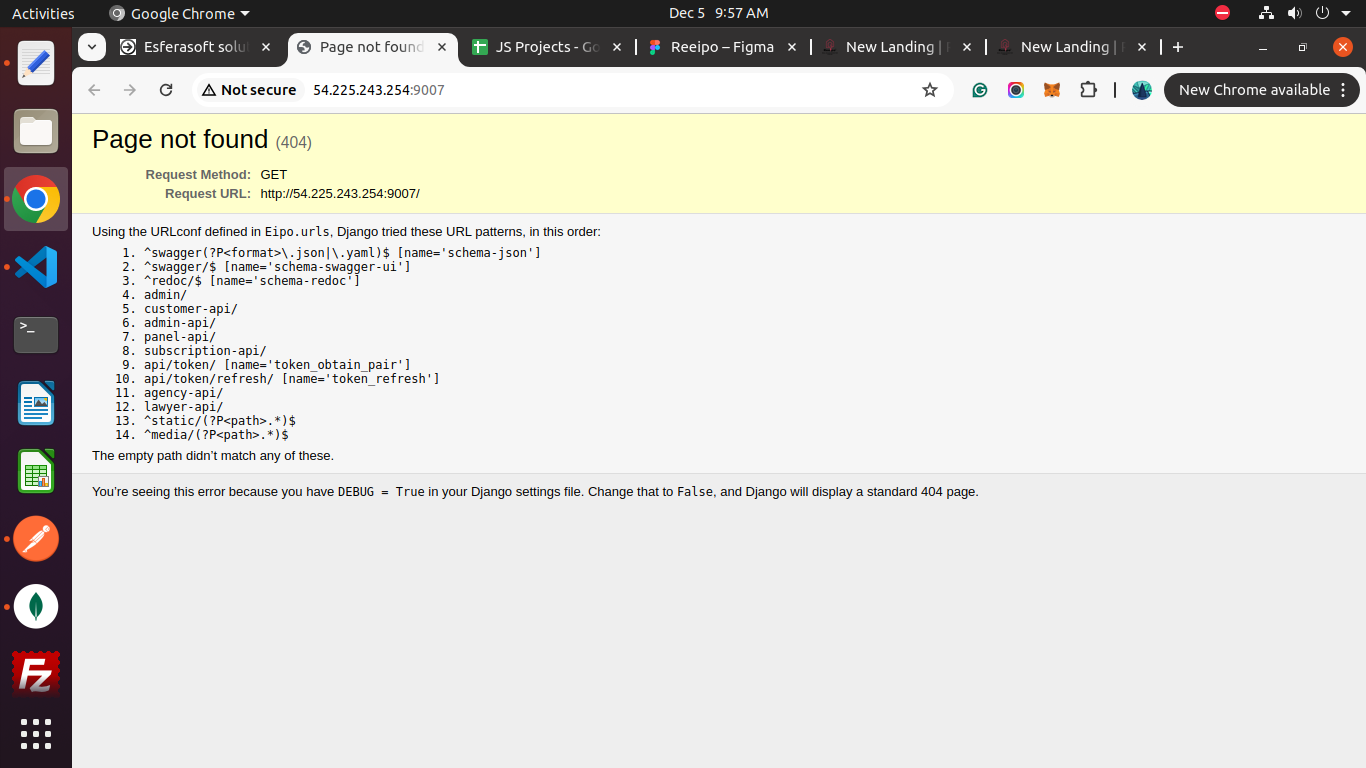1366x768 pixels.
Task: Open the system status menu power icon
Action: point(1322,13)
